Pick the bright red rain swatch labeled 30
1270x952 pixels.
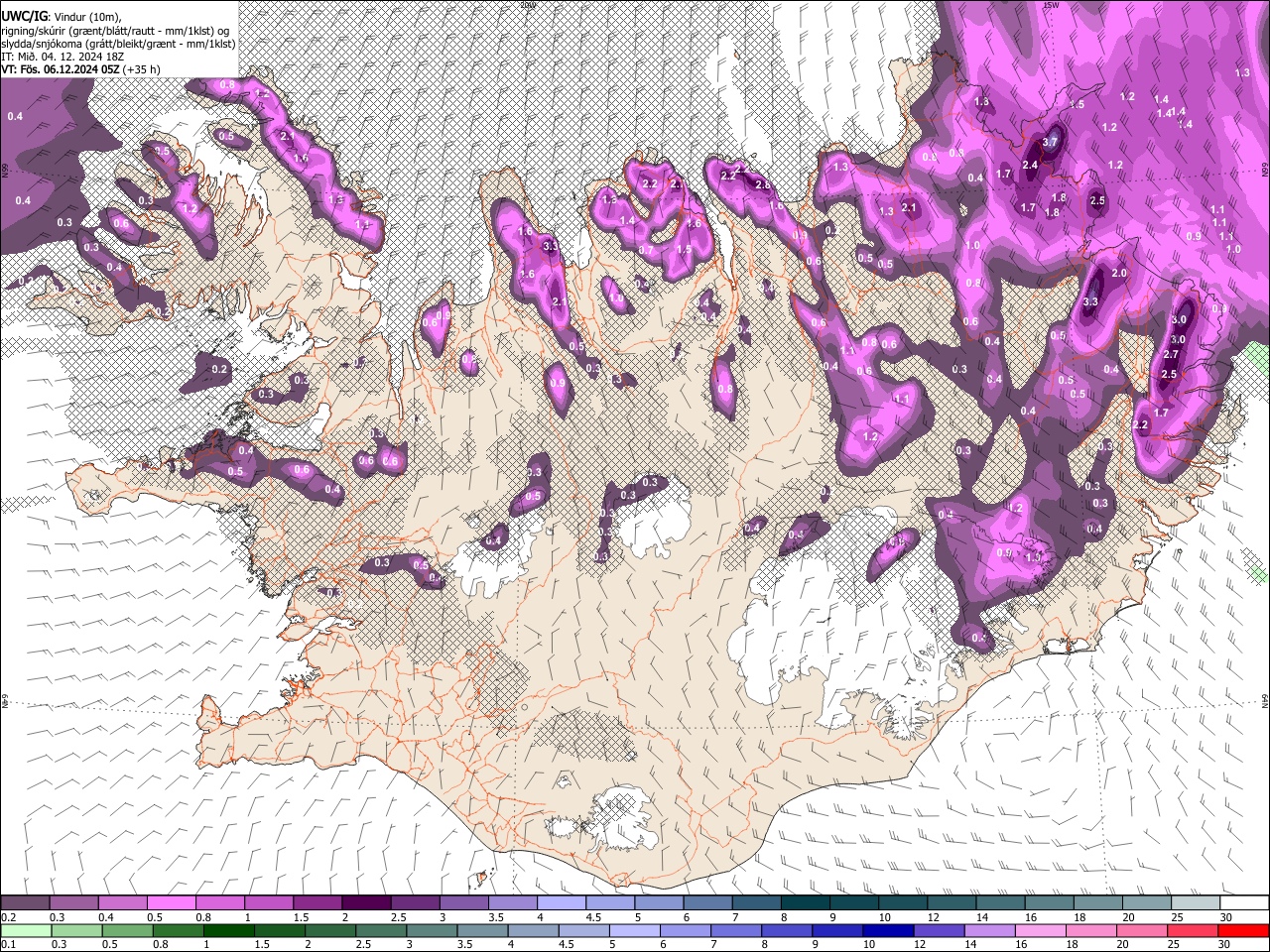point(1245,930)
